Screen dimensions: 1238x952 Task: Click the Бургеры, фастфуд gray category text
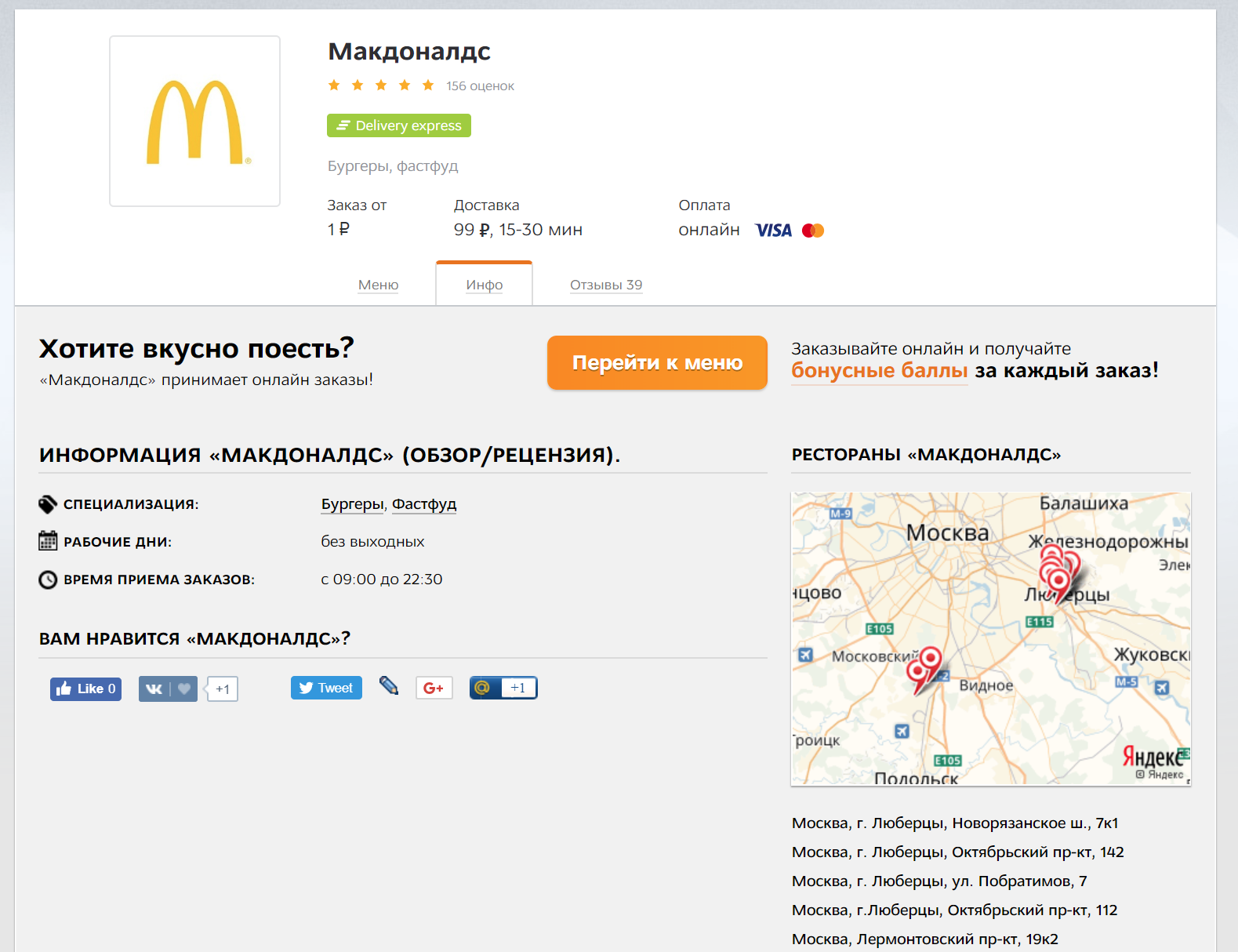[393, 166]
